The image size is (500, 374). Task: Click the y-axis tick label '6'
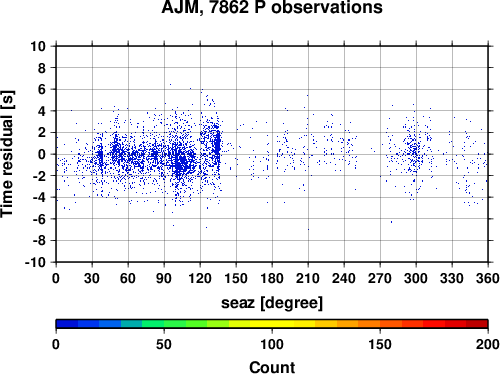tap(42, 89)
